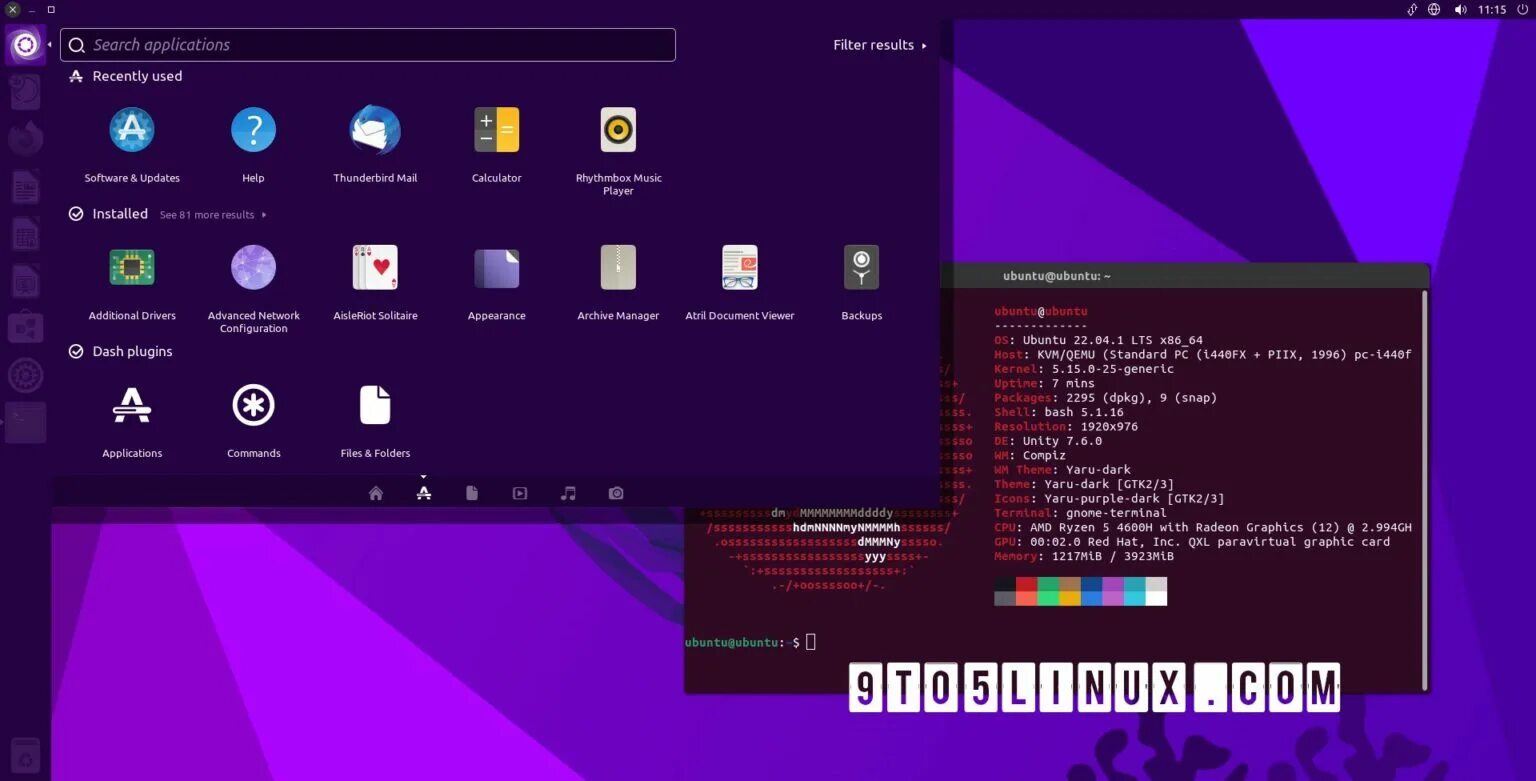
Task: Open LibreOffice Calc from the launcher
Action: pos(26,234)
